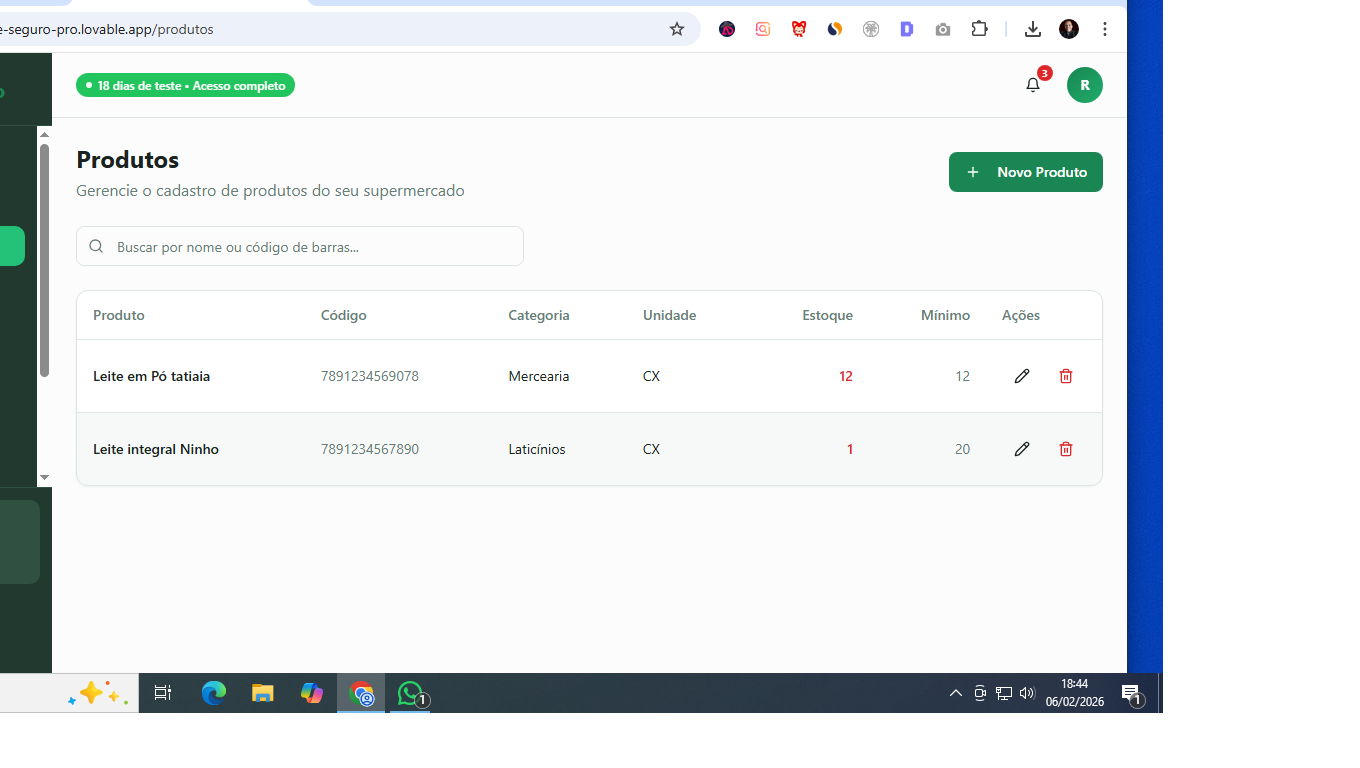Open the Chrome three-dot menu
This screenshot has width=1360, height=768.
coord(1104,29)
